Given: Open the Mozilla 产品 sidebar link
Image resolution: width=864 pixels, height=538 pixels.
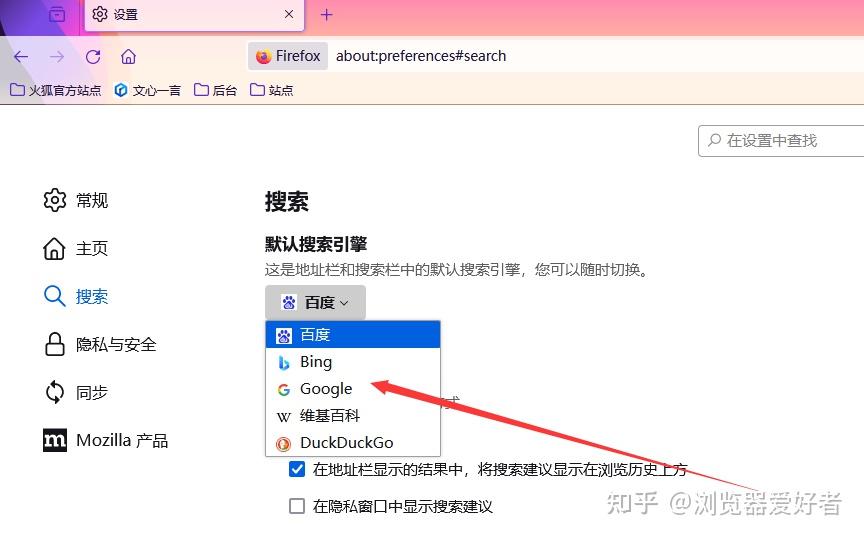Looking at the screenshot, I should [x=106, y=440].
